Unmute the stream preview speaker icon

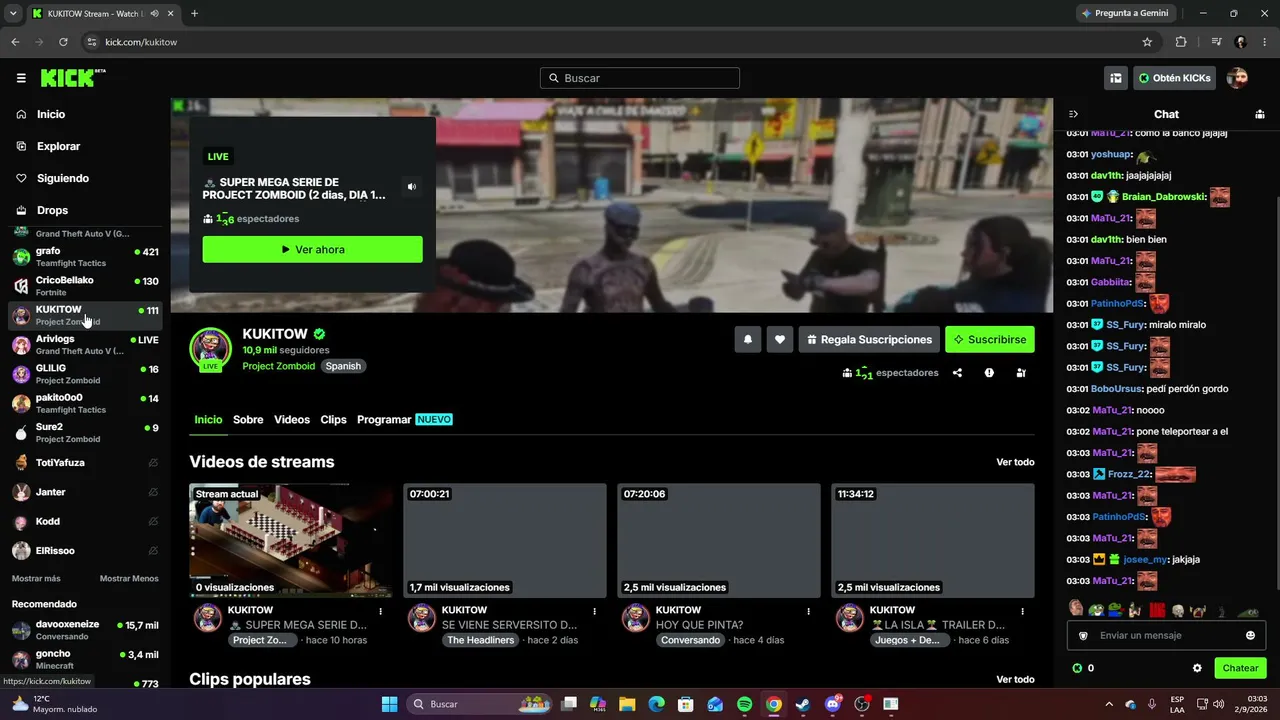click(x=411, y=187)
